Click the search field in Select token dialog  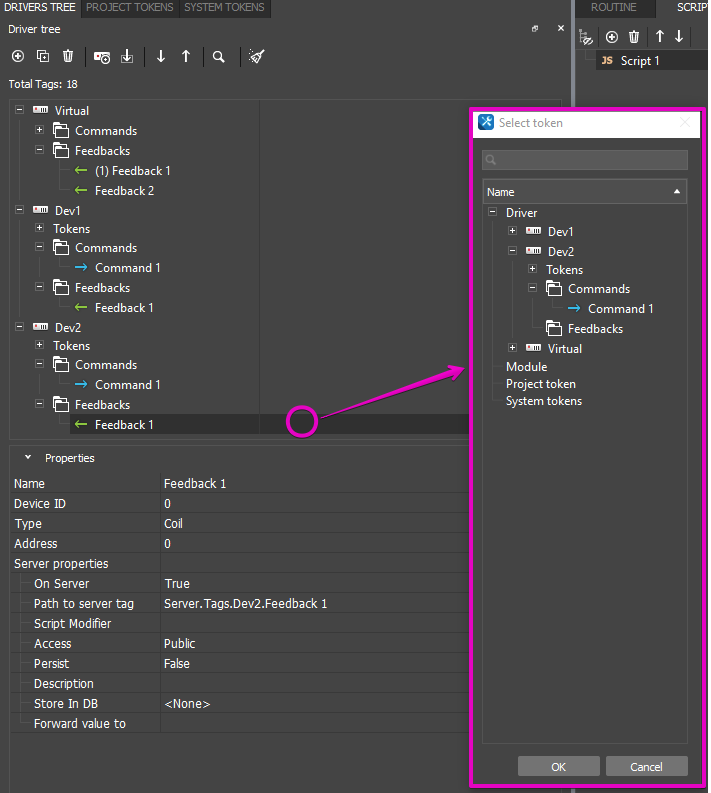[585, 160]
